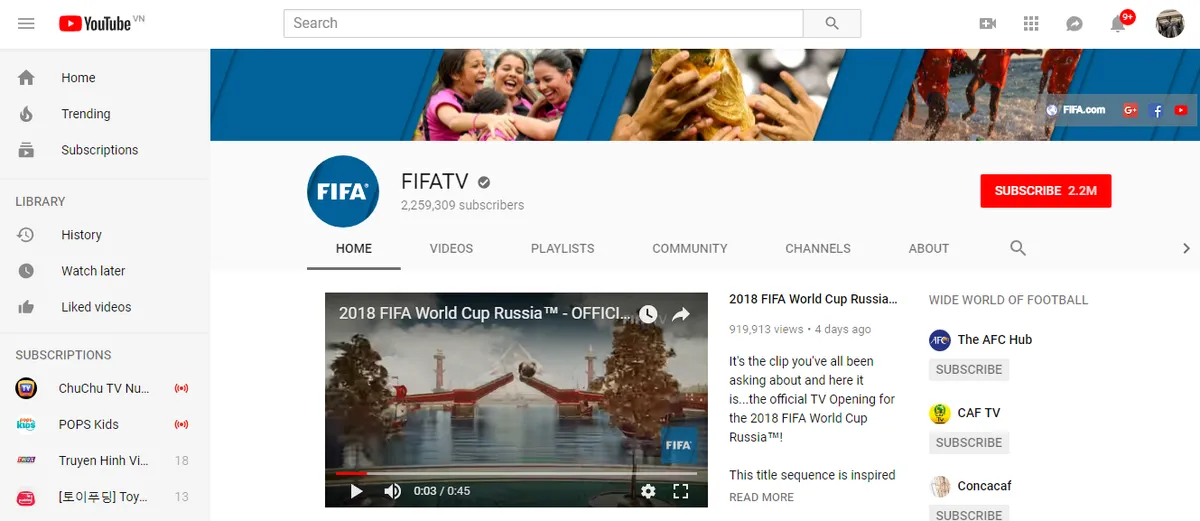Open Truyen Hinh Vi subscription
This screenshot has width=1200, height=521.
pos(104,460)
